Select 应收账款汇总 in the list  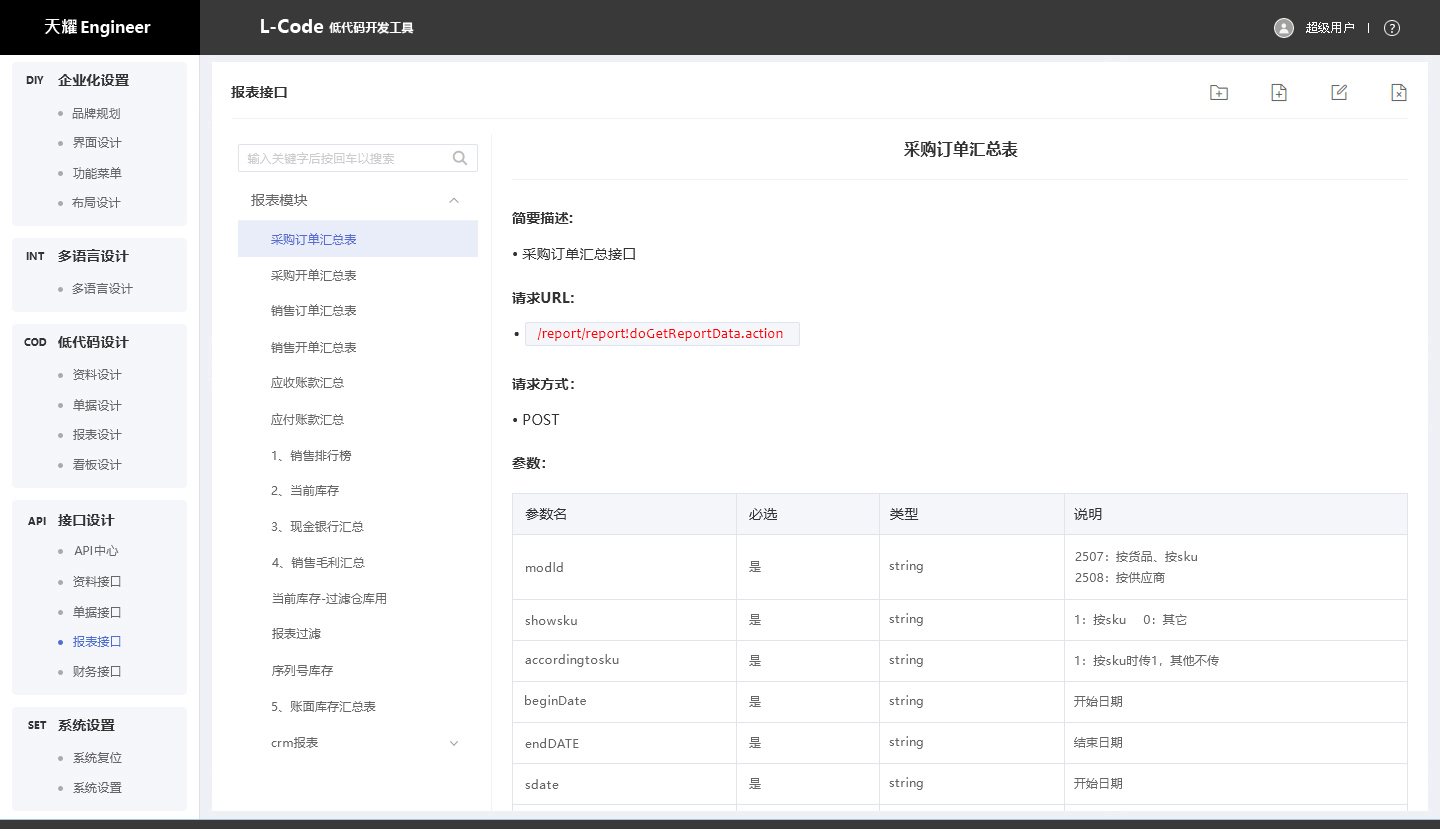tap(308, 383)
